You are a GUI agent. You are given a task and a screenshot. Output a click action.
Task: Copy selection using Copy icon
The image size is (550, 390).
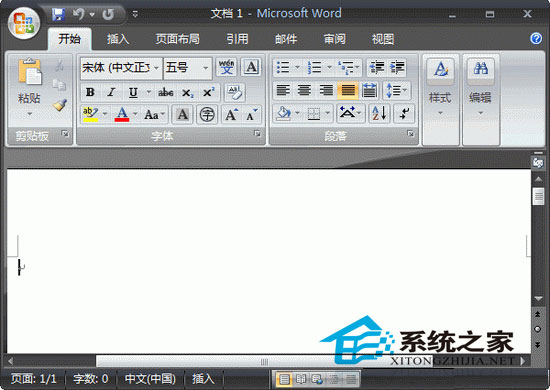[59, 85]
